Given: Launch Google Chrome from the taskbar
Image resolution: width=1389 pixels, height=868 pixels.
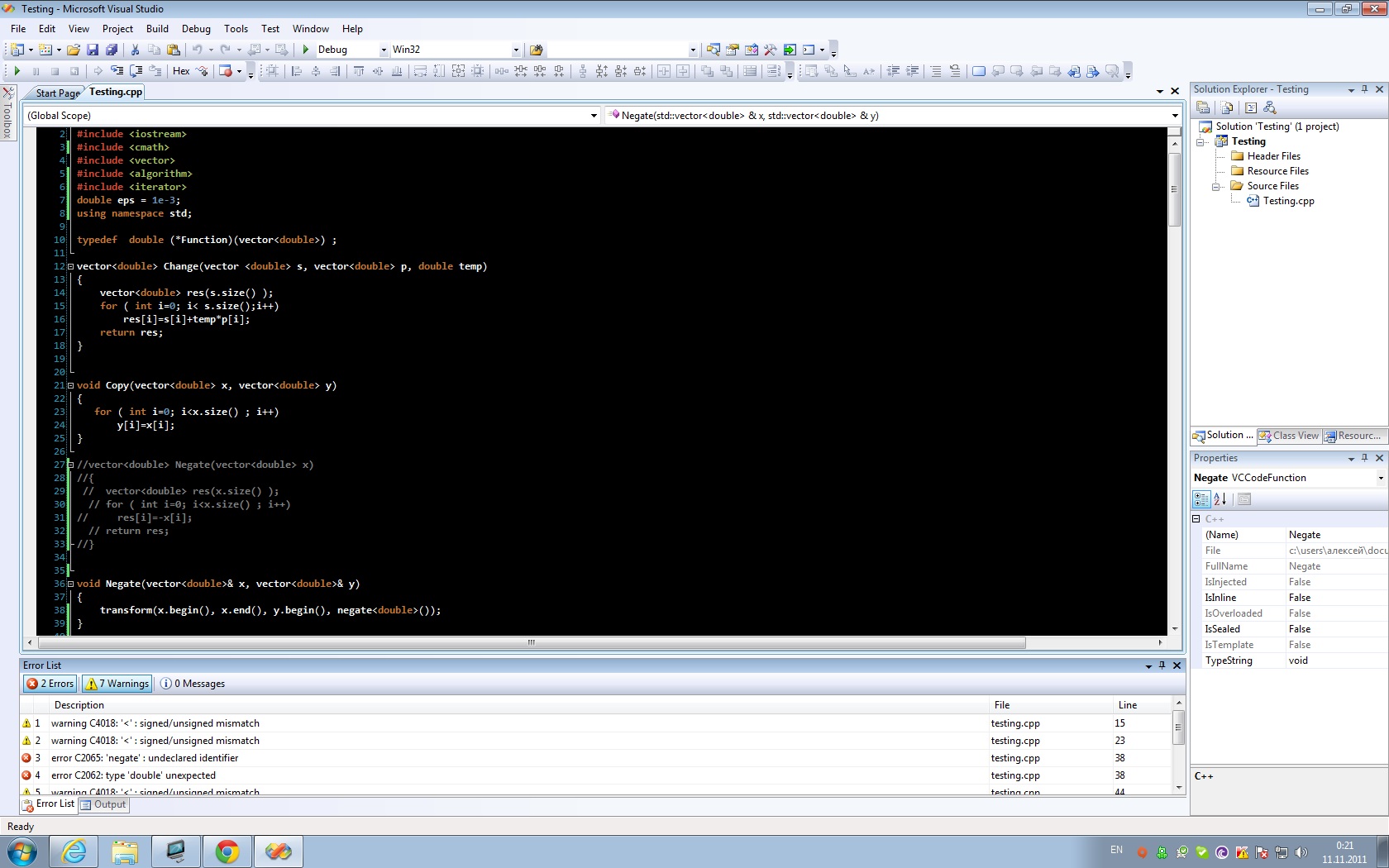Looking at the screenshot, I should coord(227,851).
